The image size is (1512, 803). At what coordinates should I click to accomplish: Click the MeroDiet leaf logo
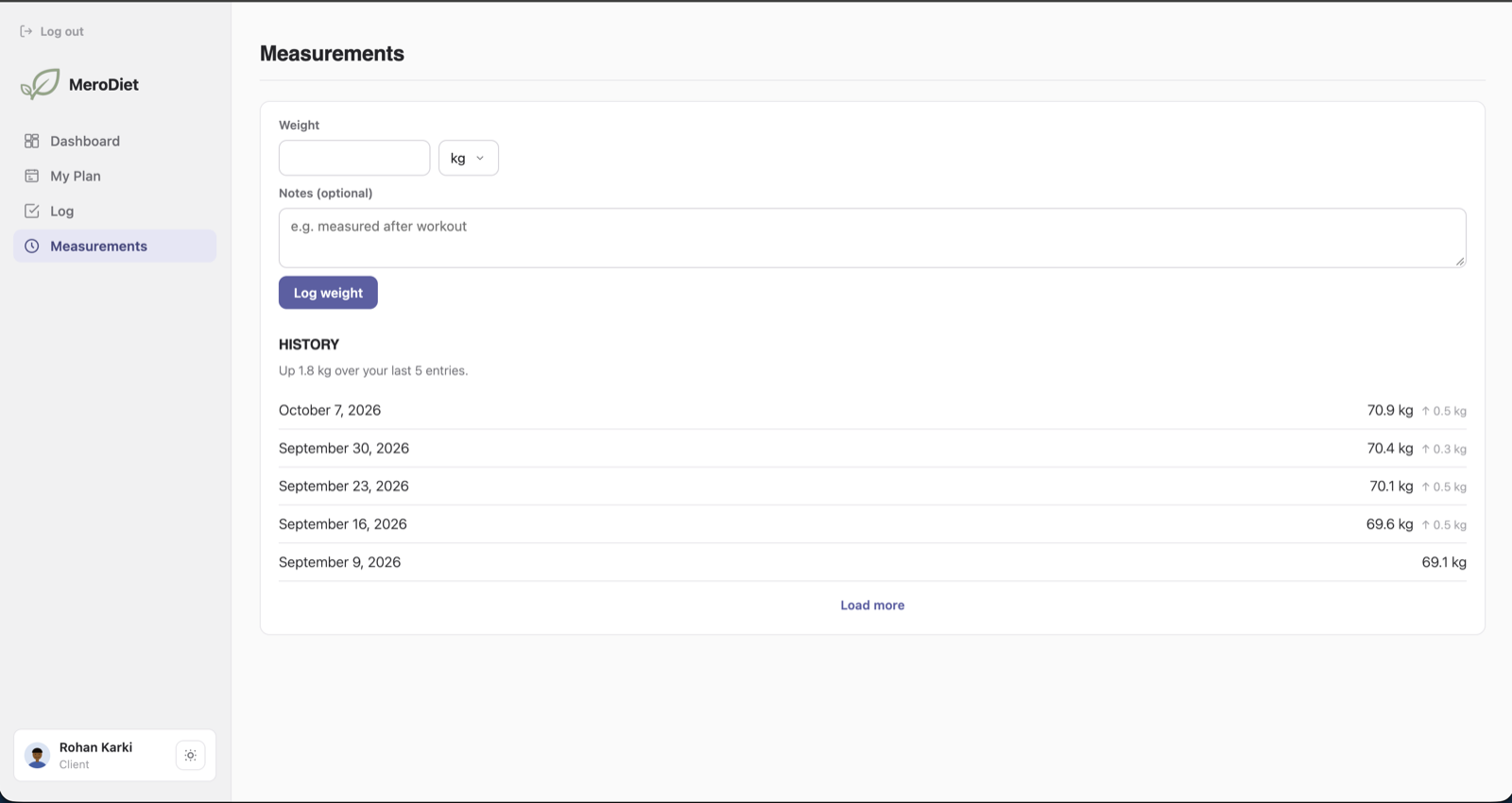[x=40, y=84]
